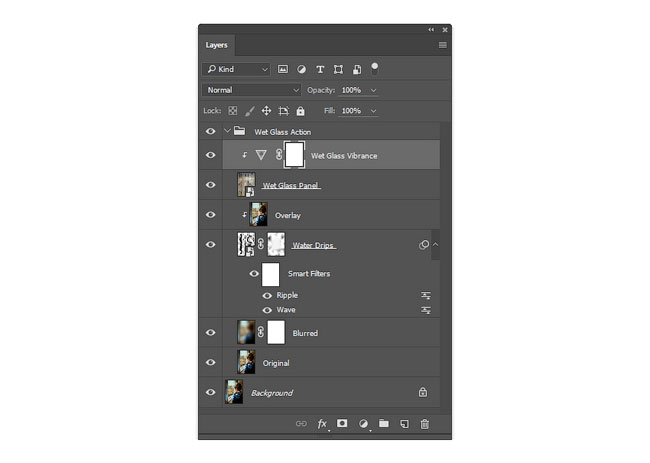Lock transparent pixels icon
The height and width of the screenshot is (463, 650).
(233, 111)
